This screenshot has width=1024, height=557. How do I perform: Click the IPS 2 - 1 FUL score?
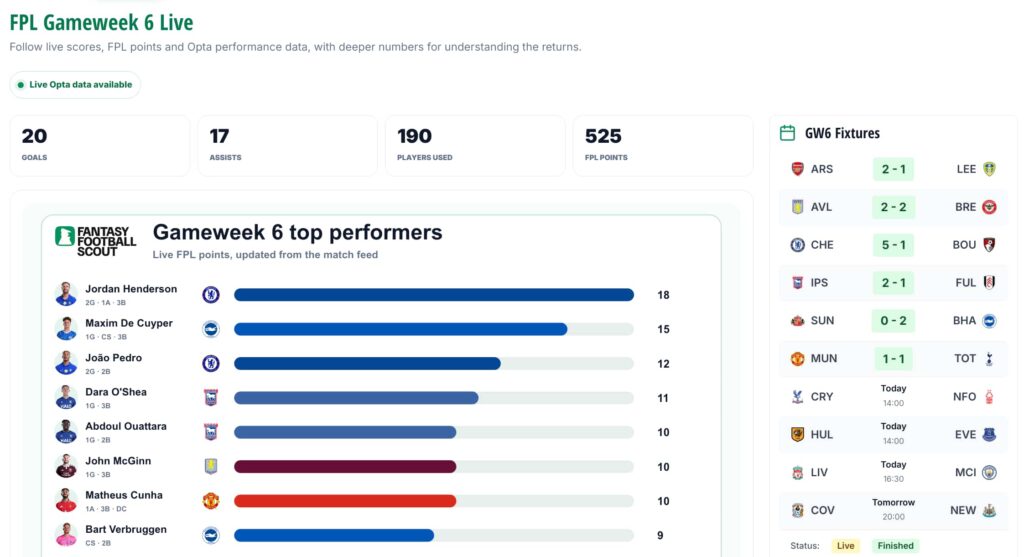tap(893, 283)
